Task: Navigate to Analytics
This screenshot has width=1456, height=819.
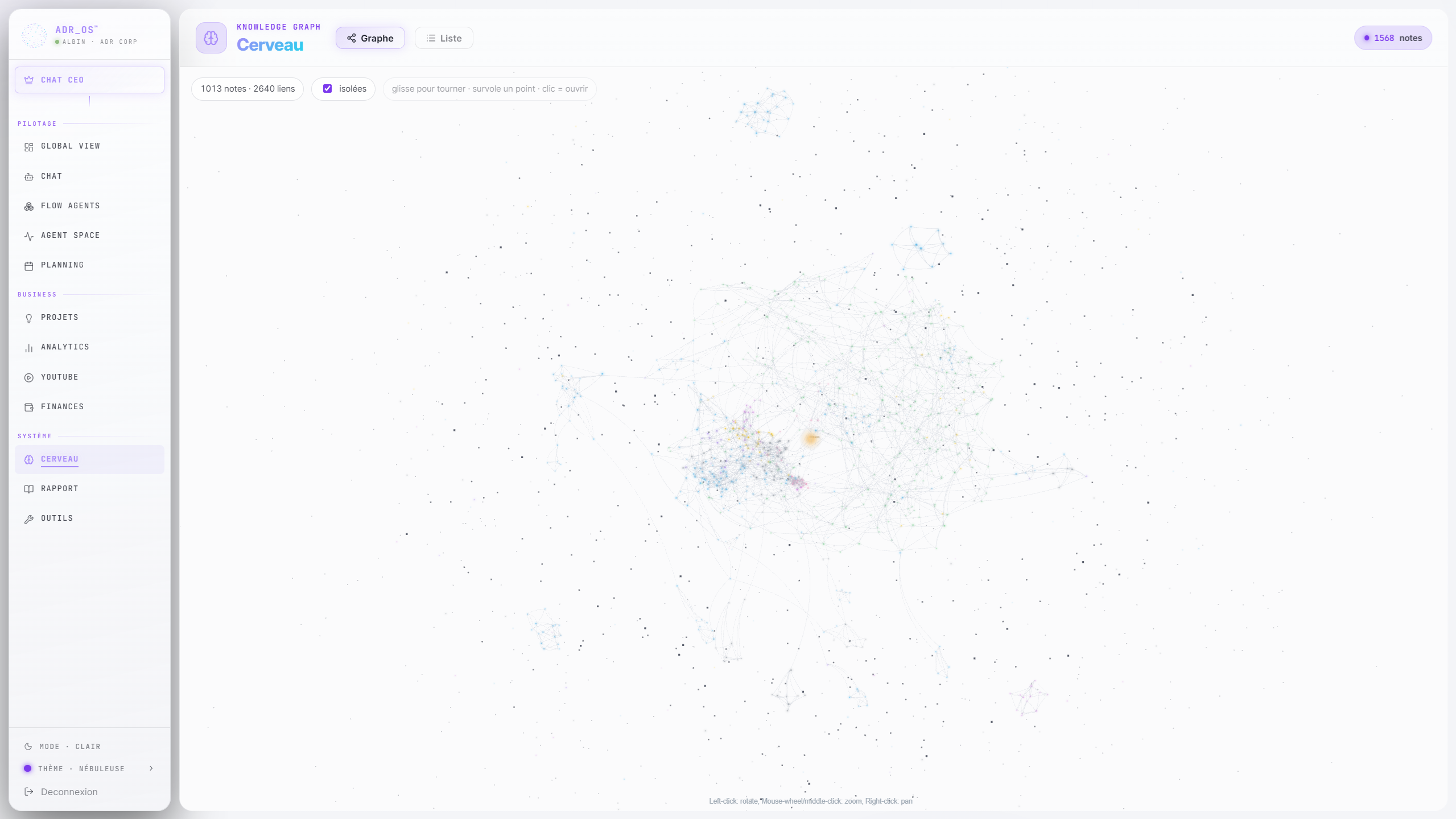Action: 89,347
